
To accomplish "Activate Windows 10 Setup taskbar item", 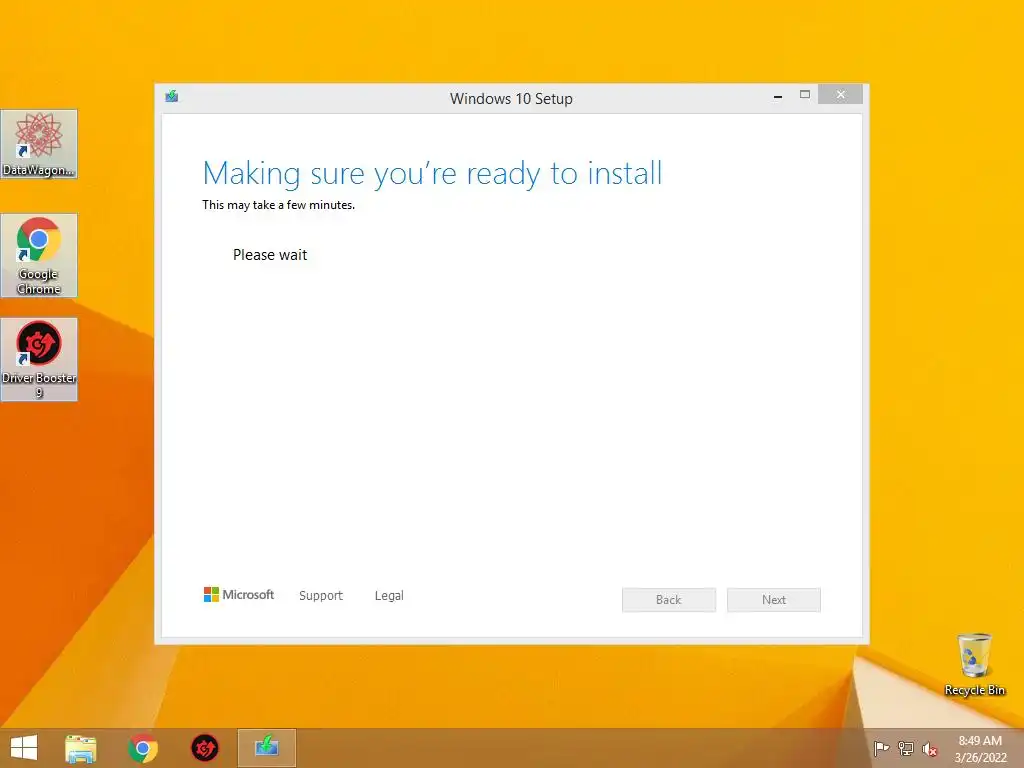I will click(x=266, y=748).
